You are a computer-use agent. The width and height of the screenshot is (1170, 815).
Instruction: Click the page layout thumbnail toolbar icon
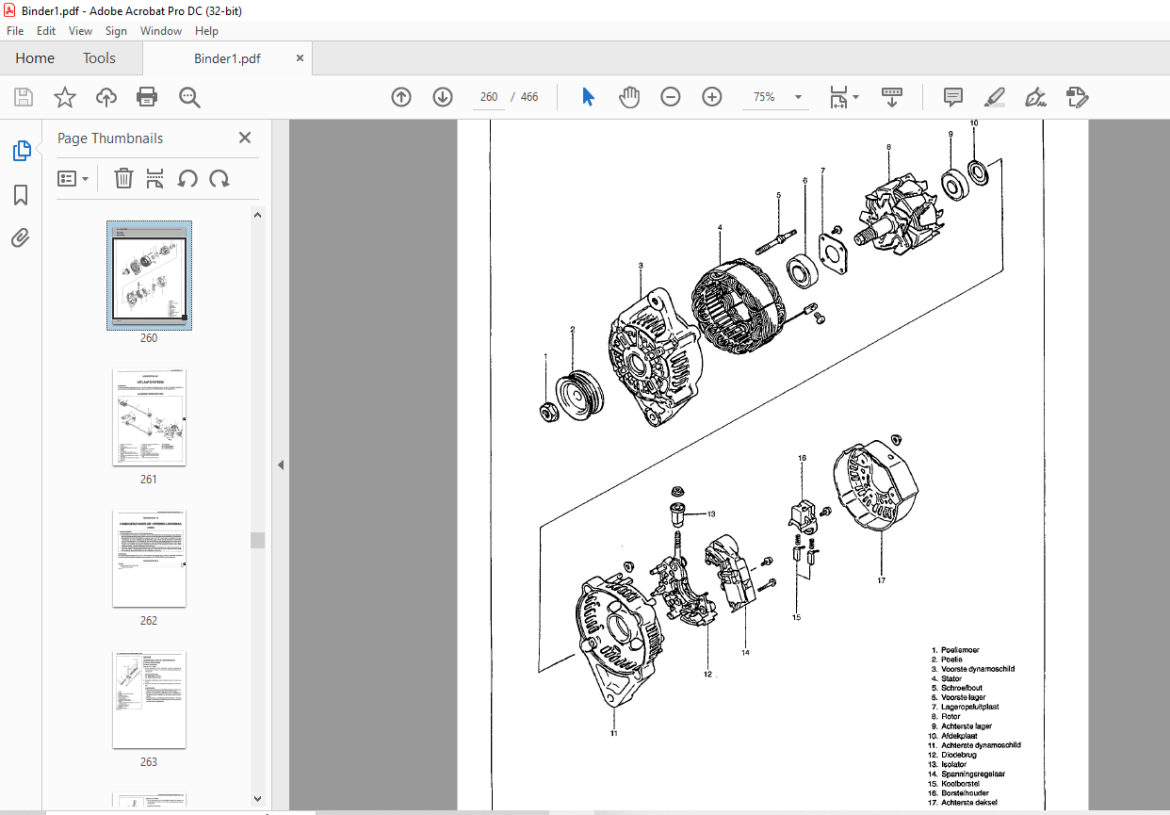[154, 178]
